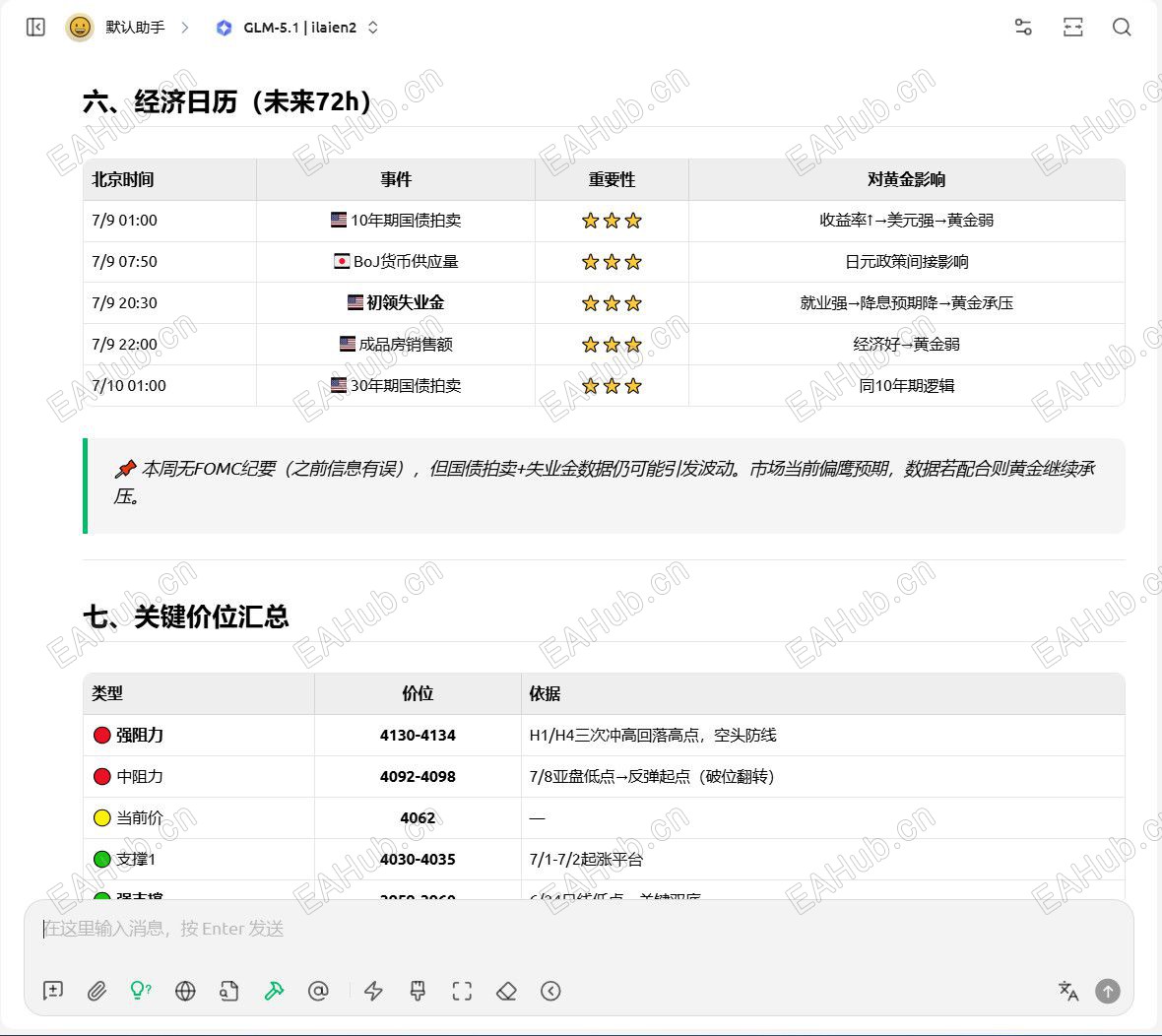Expand the input box fullscreen icon

[462, 991]
